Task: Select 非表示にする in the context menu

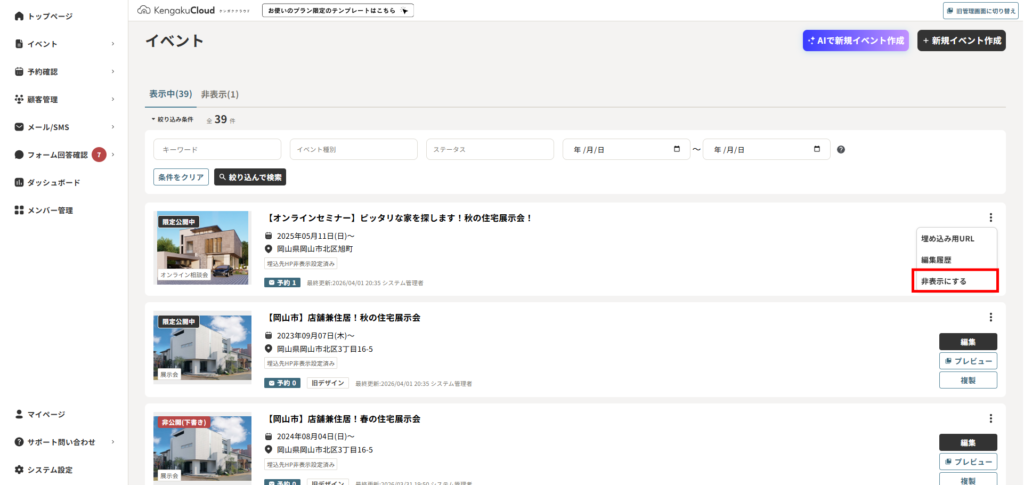Action: pos(955,281)
